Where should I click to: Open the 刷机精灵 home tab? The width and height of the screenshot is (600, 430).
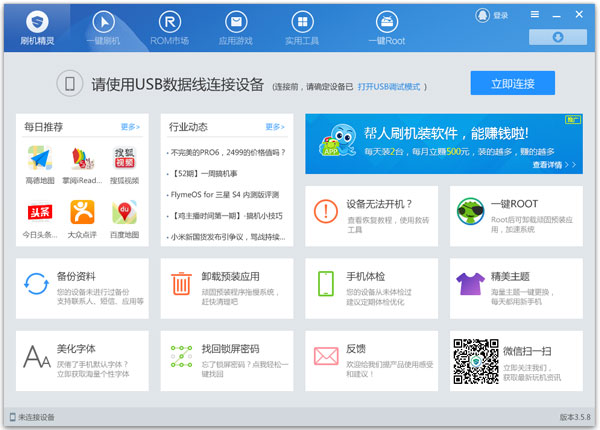[37, 28]
